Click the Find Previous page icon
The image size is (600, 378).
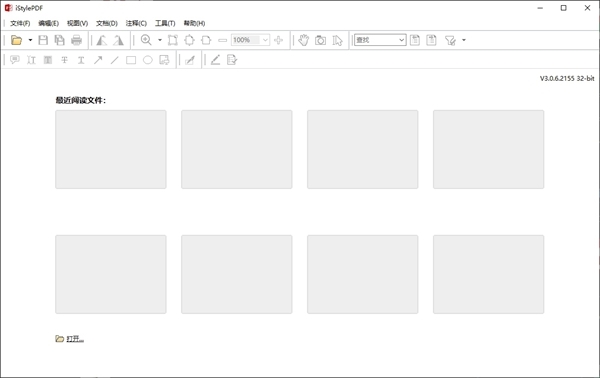point(415,40)
